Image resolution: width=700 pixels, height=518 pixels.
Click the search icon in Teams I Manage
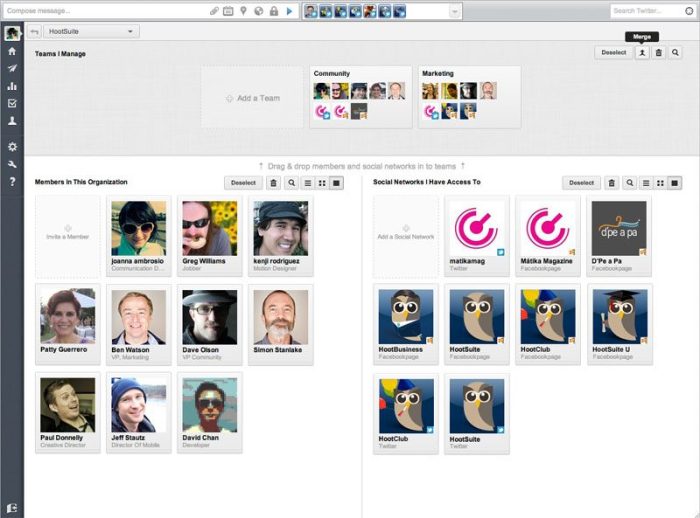click(x=675, y=53)
